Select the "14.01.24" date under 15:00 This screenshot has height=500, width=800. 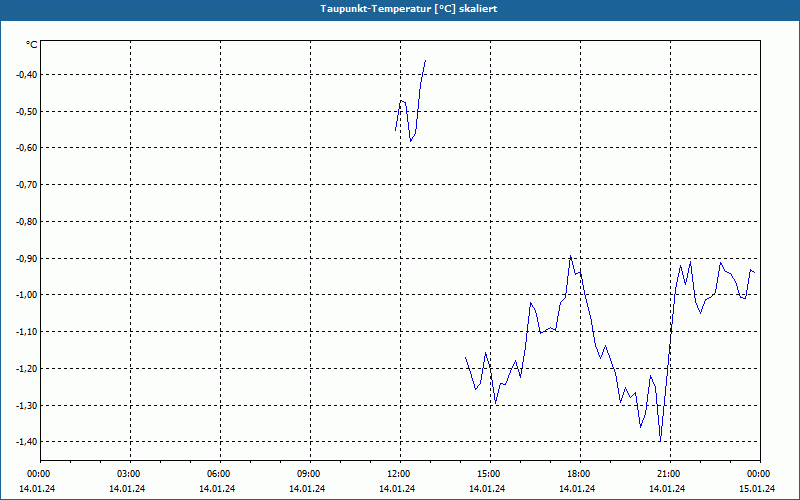pyautogui.click(x=487, y=489)
